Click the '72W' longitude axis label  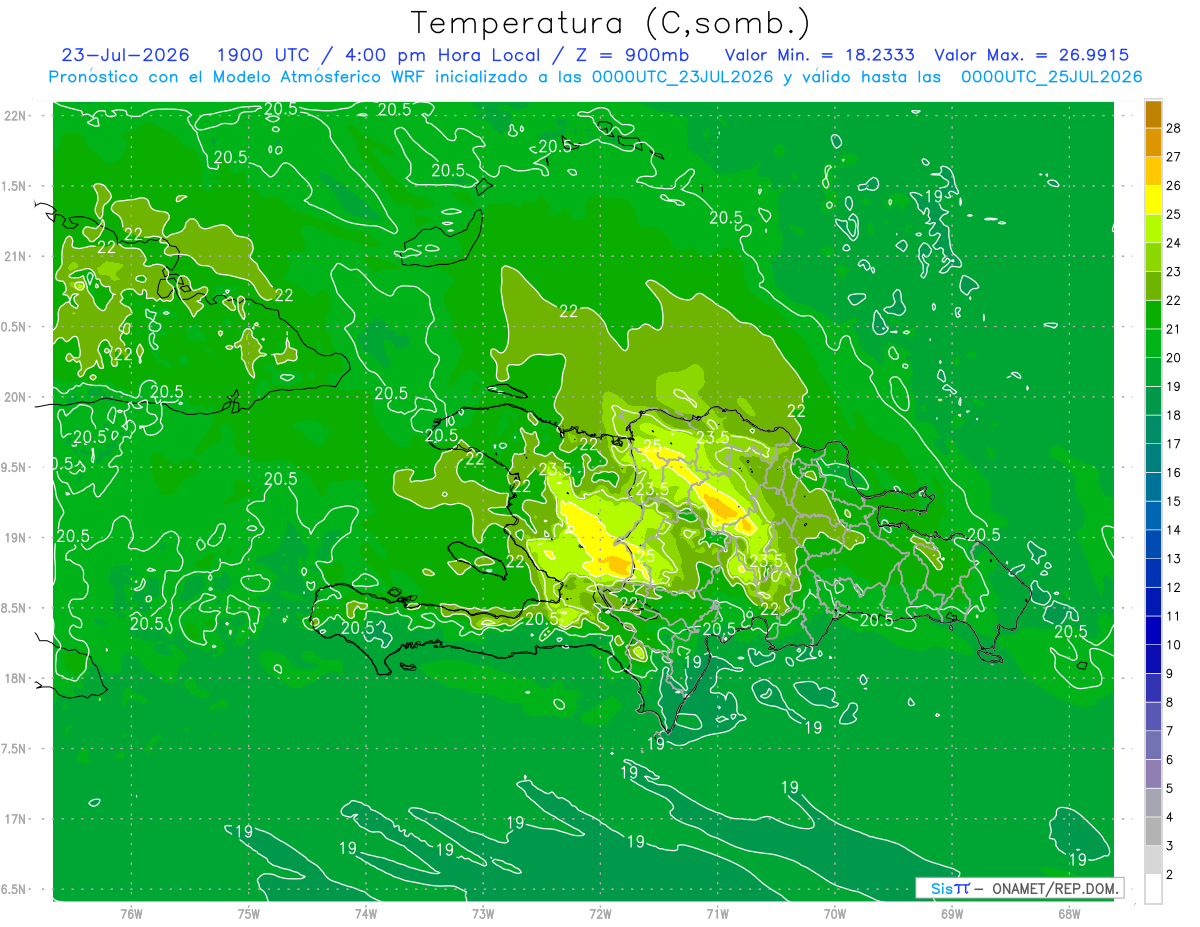pos(600,913)
